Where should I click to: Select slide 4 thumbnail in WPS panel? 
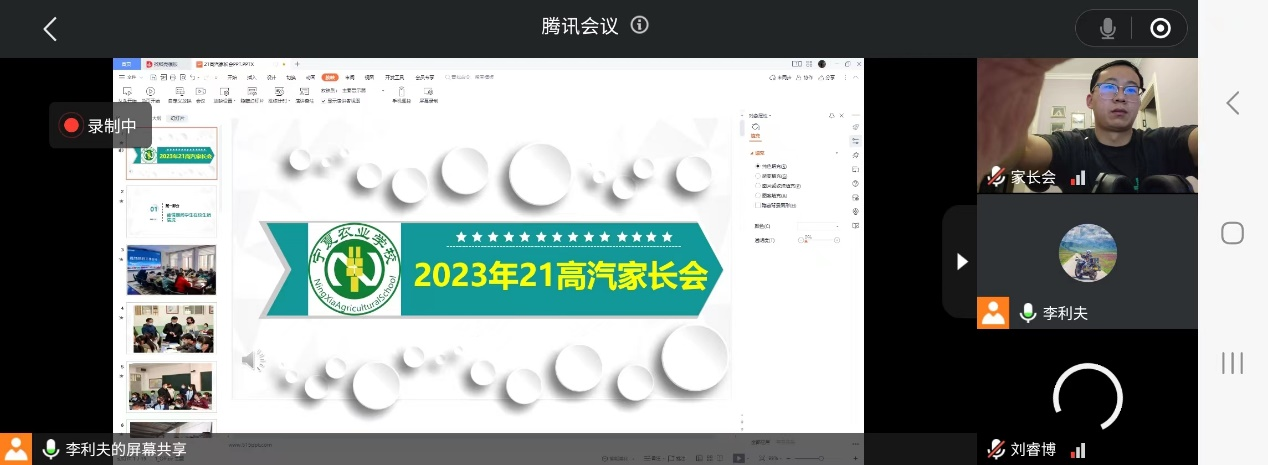pyautogui.click(x=171, y=328)
